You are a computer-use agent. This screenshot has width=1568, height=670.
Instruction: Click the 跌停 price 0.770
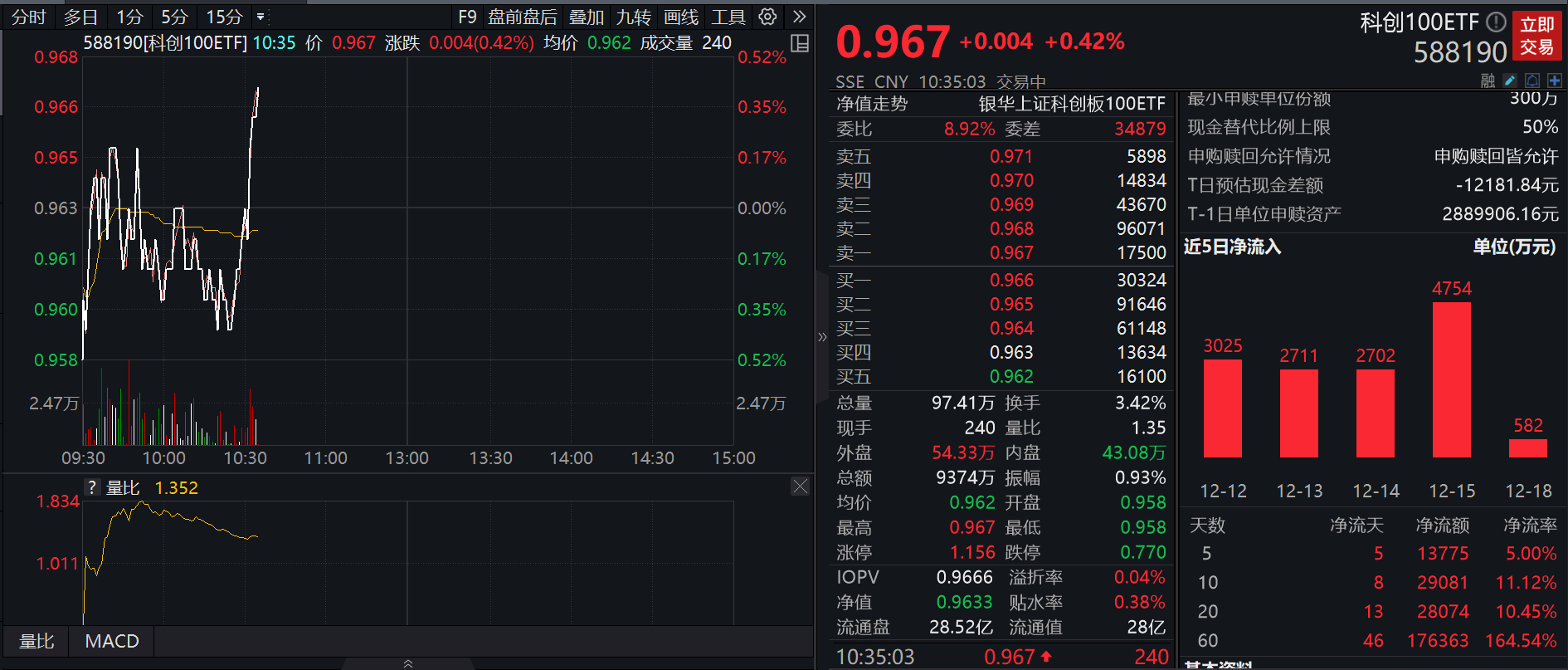pyautogui.click(x=1143, y=552)
